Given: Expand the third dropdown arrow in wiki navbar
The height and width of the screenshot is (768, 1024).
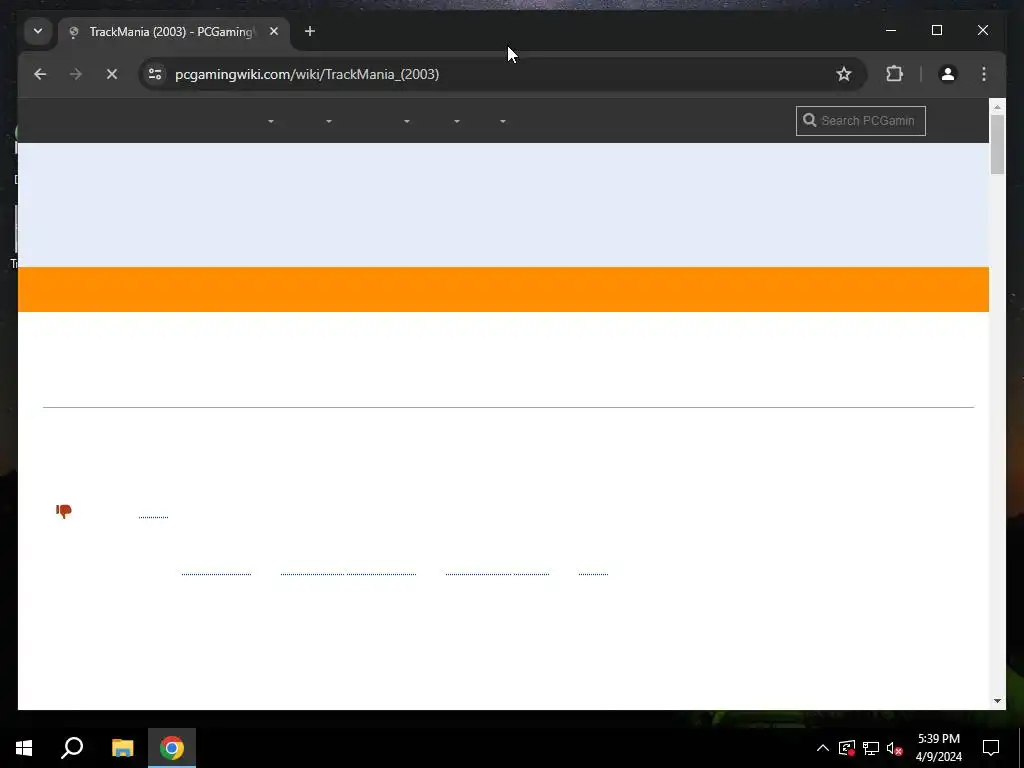Looking at the screenshot, I should [406, 121].
